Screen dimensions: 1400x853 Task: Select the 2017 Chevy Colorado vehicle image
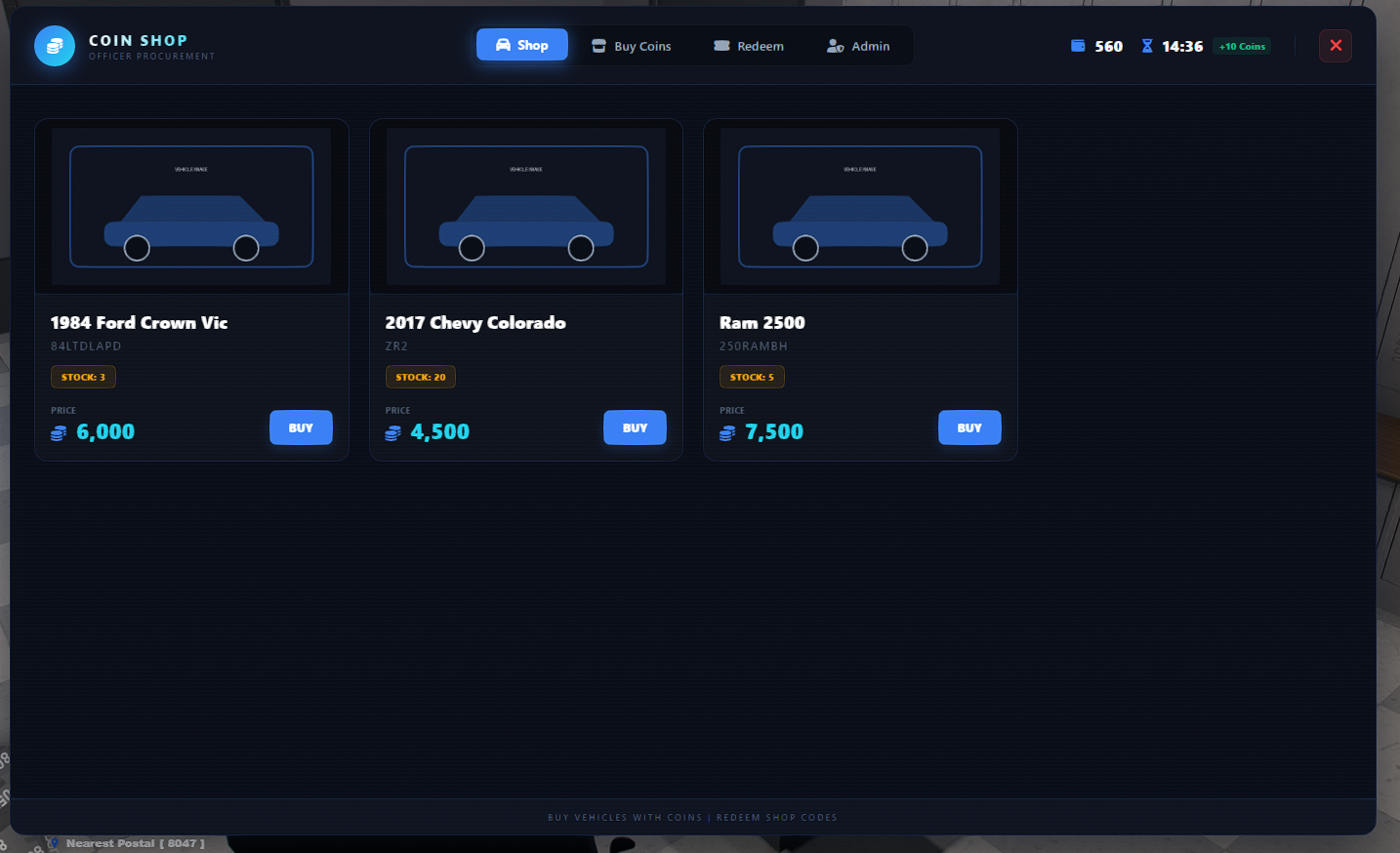[x=526, y=207]
